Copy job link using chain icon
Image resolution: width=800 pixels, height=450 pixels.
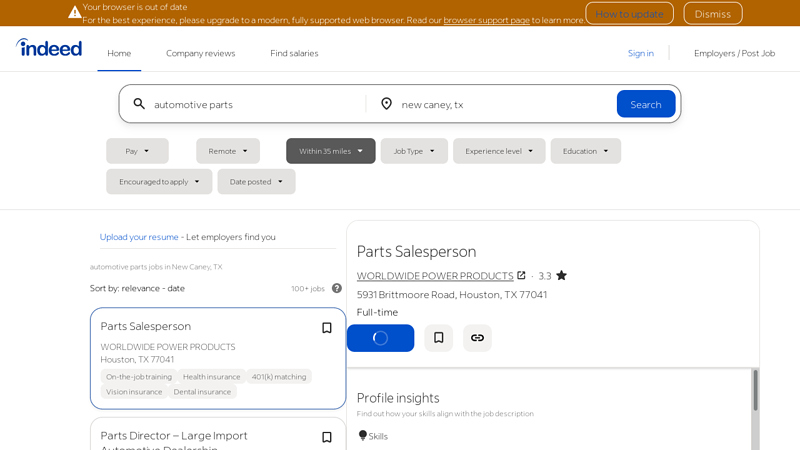tap(477, 338)
